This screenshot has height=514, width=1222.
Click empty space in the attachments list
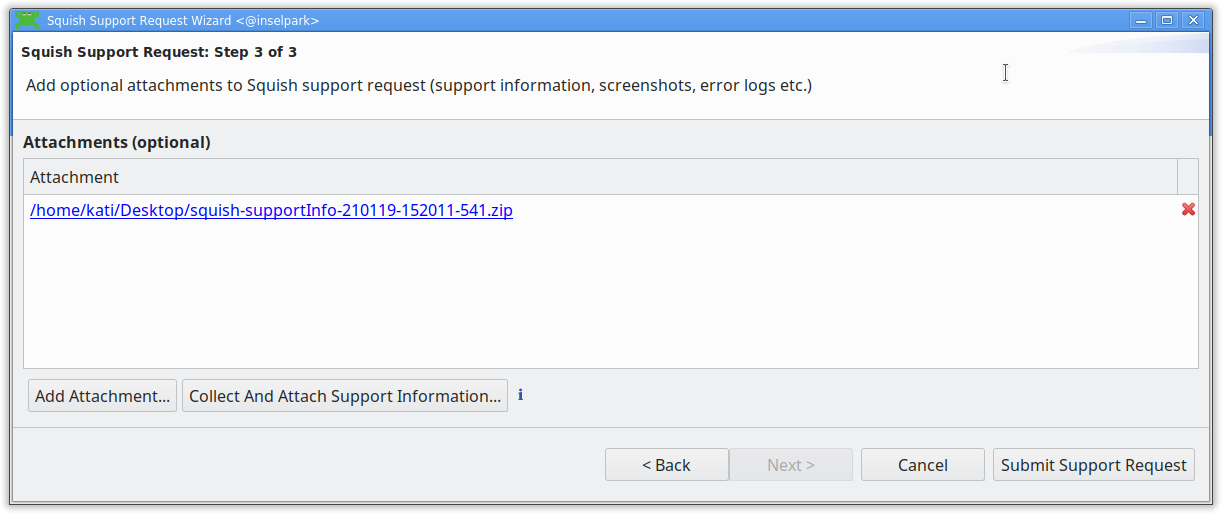600,300
